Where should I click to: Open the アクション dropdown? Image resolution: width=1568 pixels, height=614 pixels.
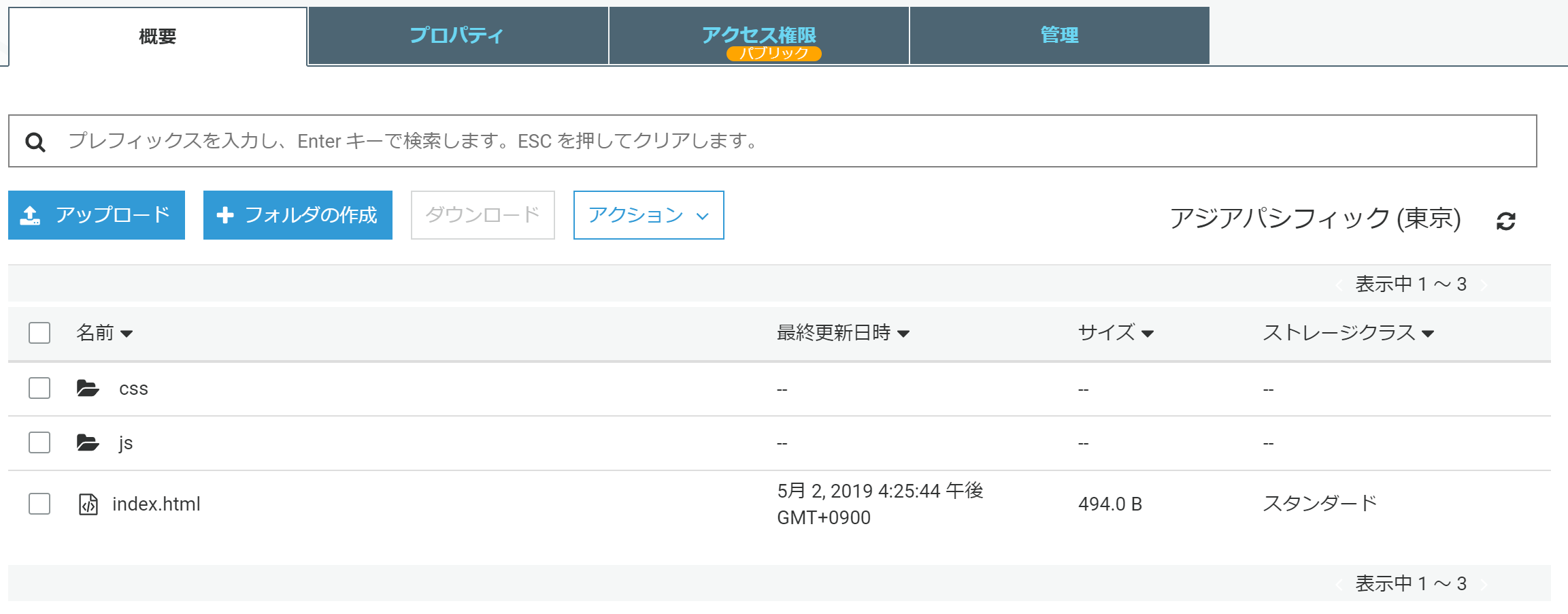pos(648,215)
